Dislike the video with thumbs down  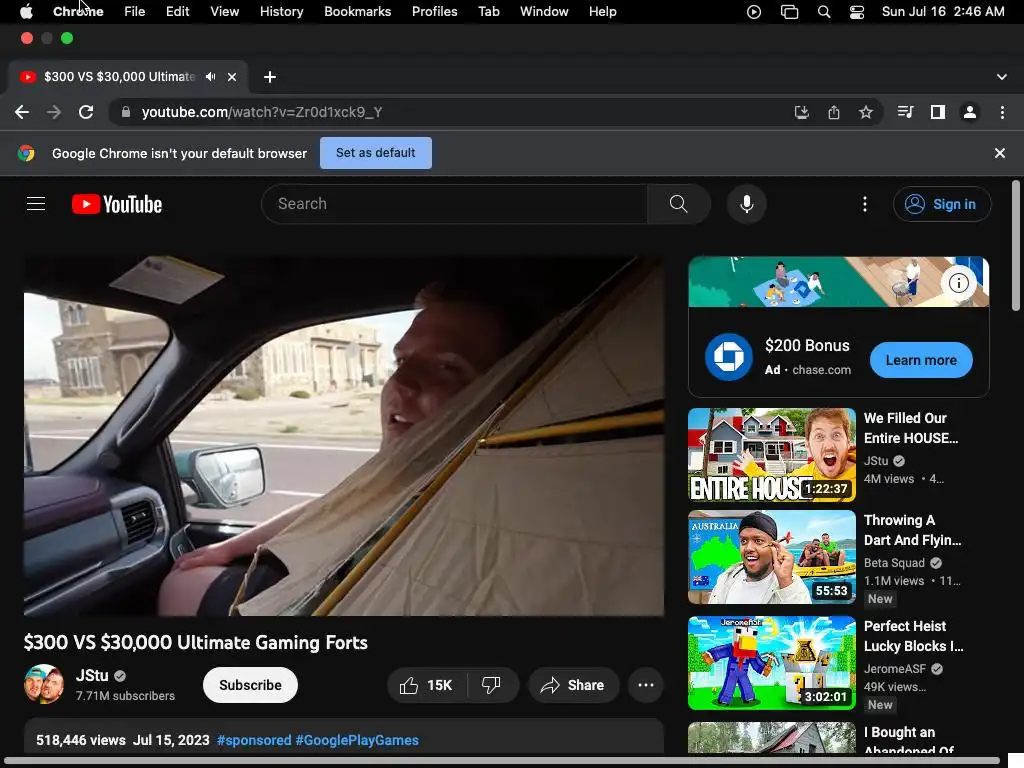[x=491, y=685]
